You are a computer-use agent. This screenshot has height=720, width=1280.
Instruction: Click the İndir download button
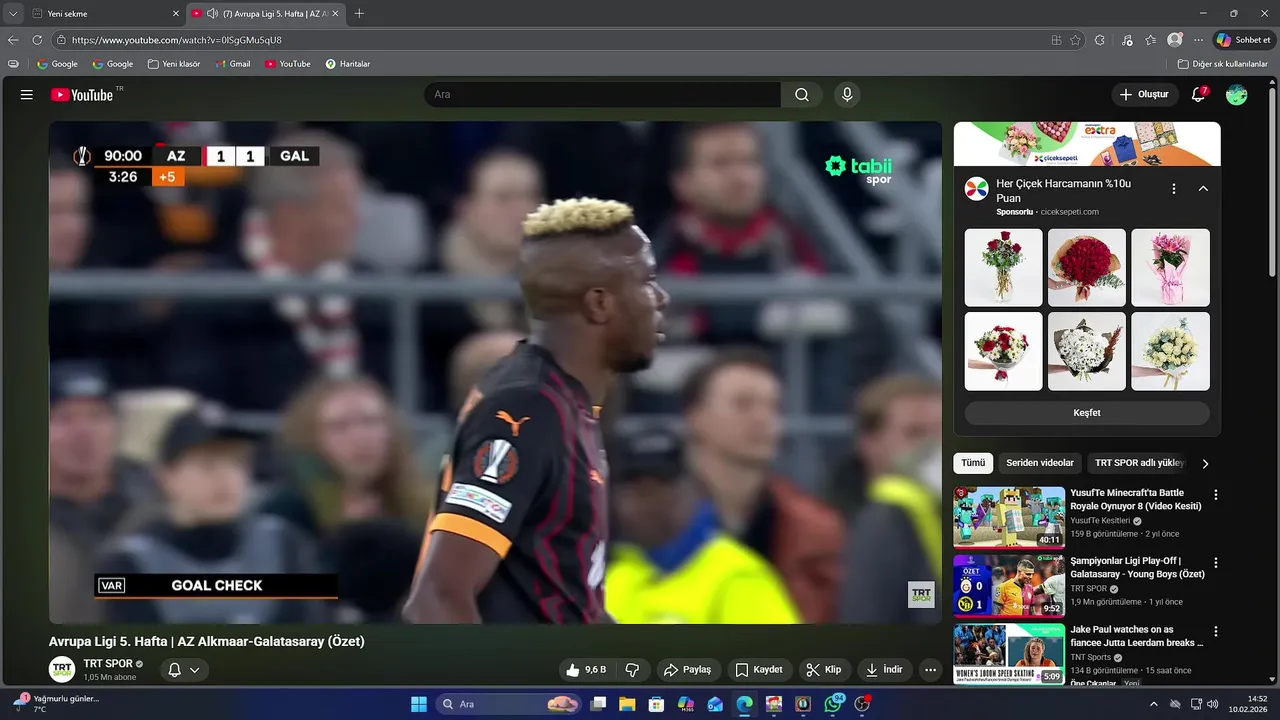click(885, 670)
